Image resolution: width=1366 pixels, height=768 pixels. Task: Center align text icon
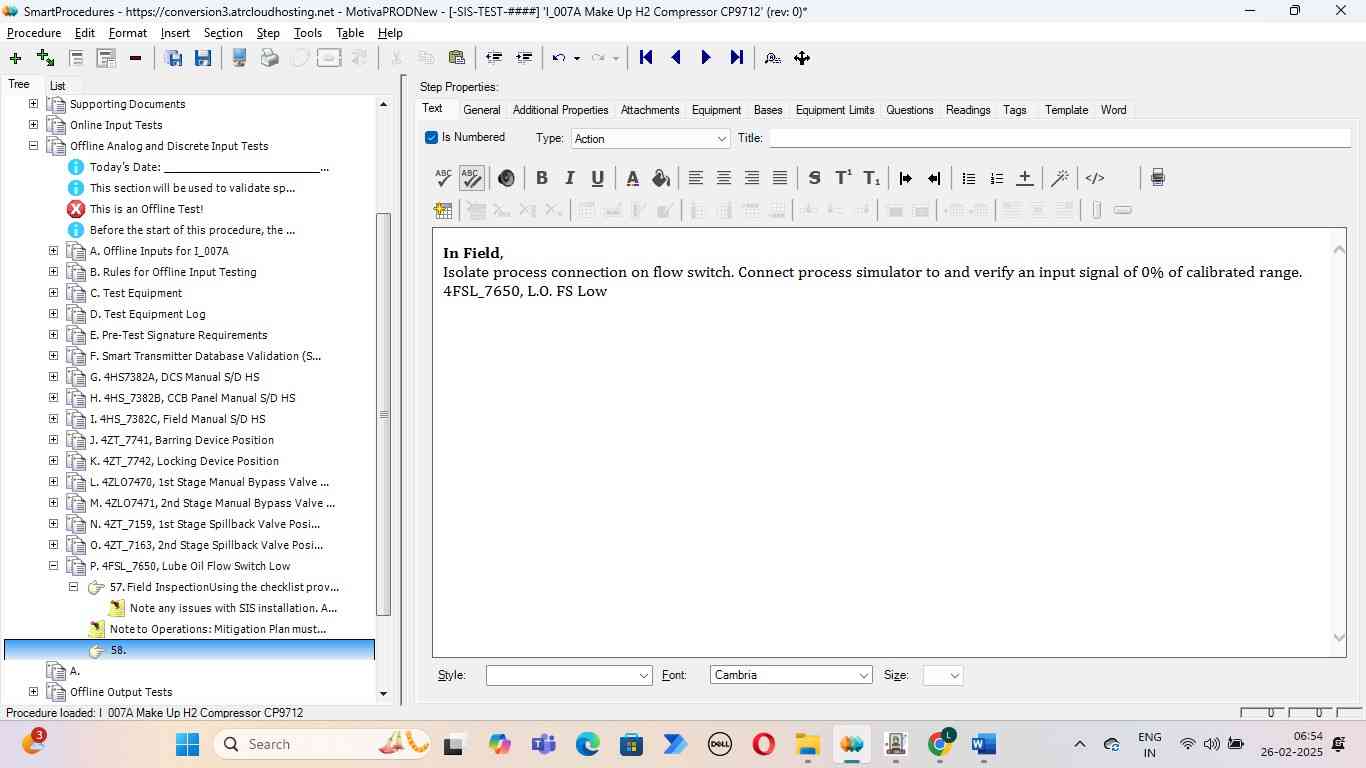point(724,178)
